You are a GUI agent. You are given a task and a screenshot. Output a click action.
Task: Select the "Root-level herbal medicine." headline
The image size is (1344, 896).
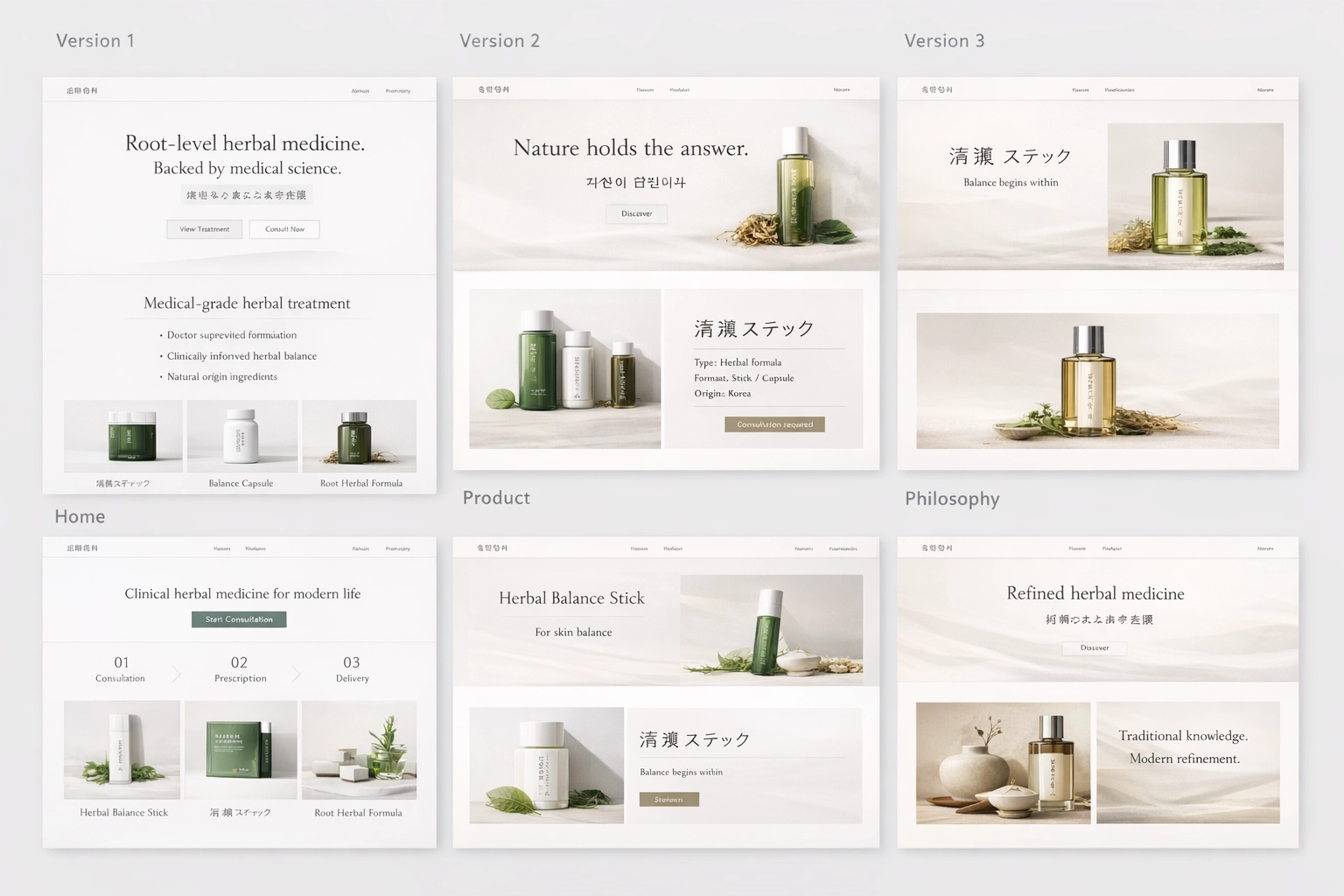(x=245, y=143)
